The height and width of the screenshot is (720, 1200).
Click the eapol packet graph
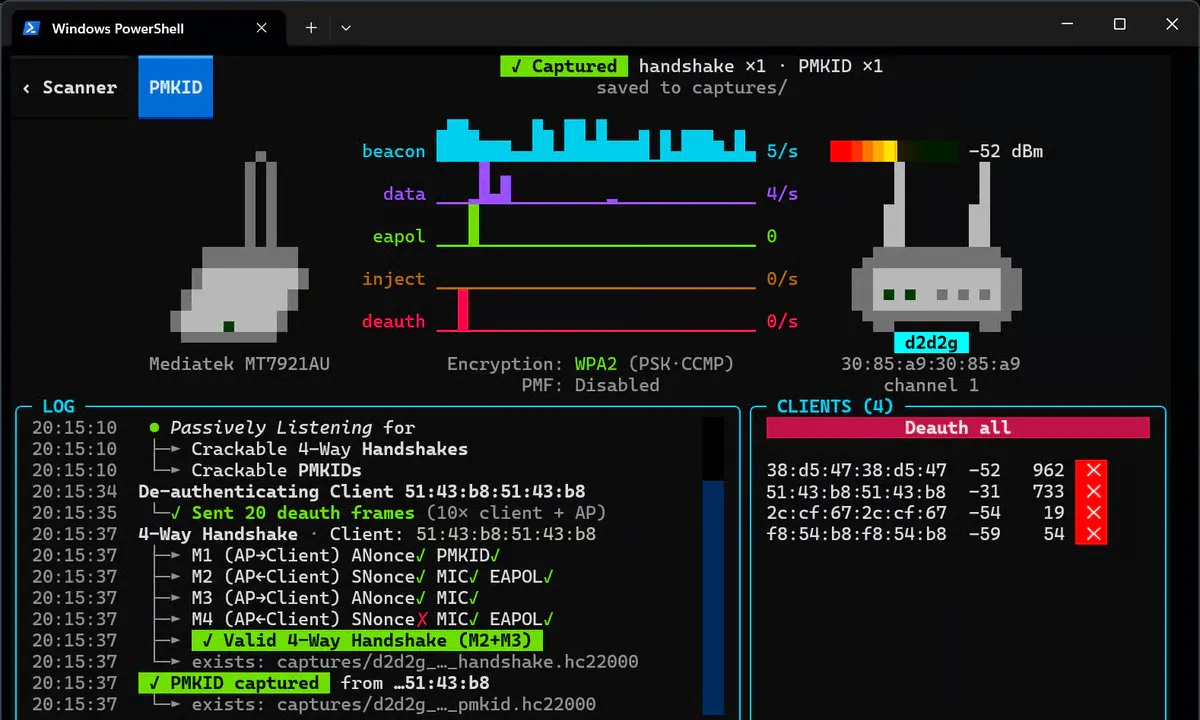coord(596,226)
